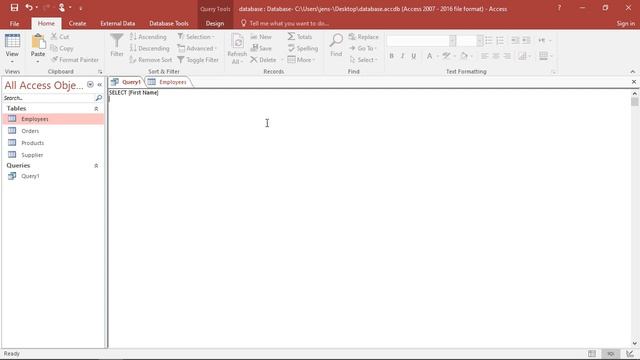The width and height of the screenshot is (640, 360).
Task: Open the Query Tools Design tab
Action: point(215,24)
